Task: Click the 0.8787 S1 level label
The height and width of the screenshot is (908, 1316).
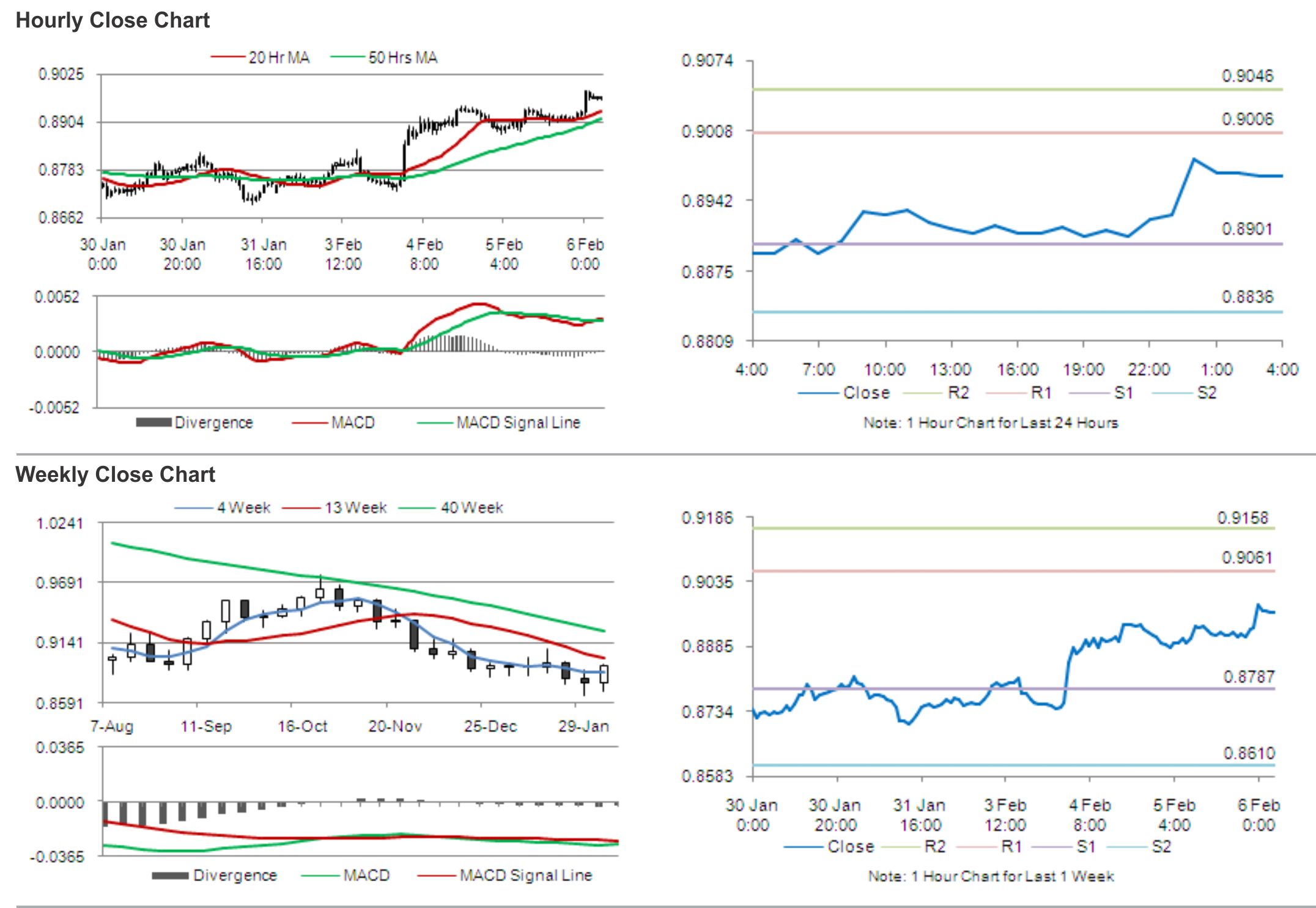Action: click(x=1249, y=677)
